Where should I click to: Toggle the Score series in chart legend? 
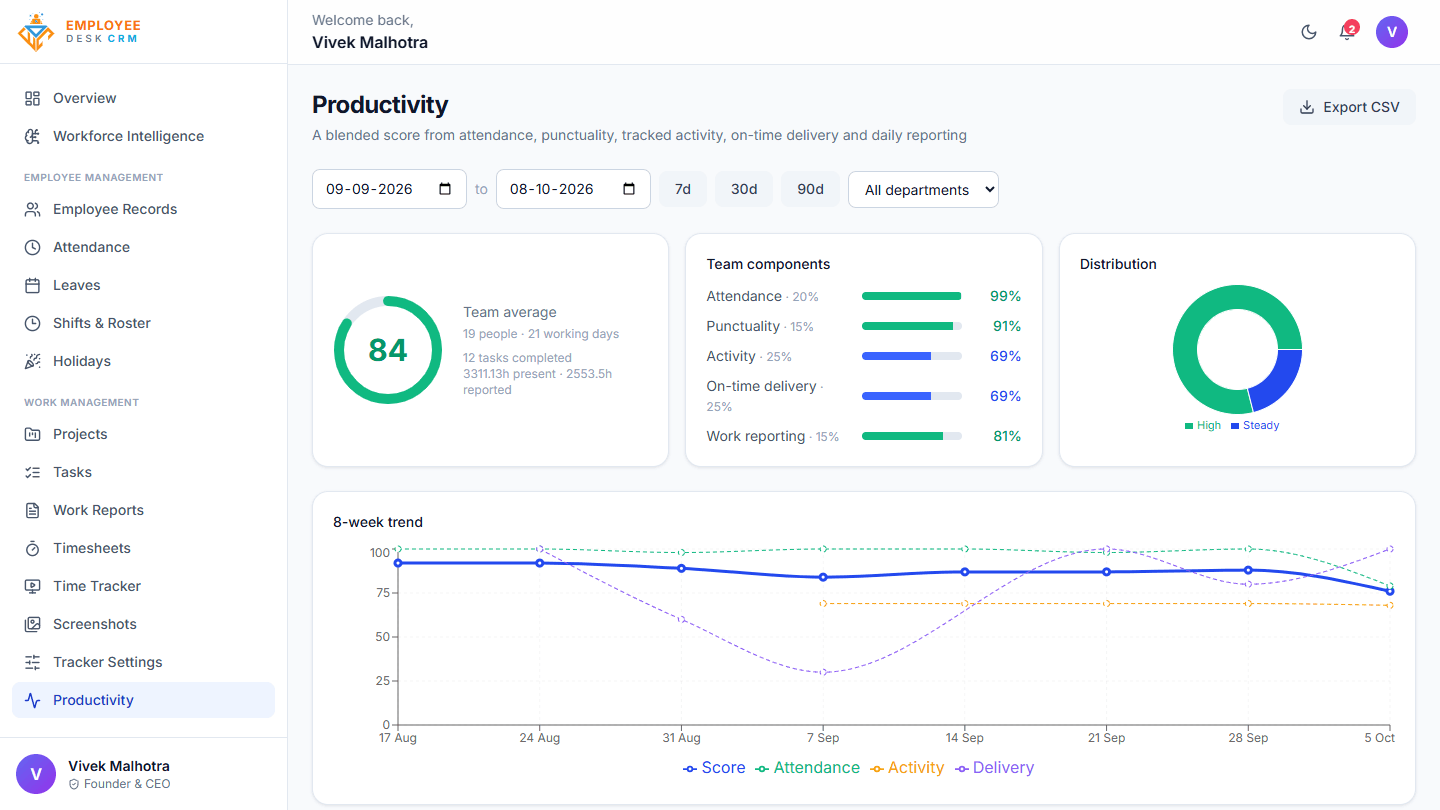(714, 768)
